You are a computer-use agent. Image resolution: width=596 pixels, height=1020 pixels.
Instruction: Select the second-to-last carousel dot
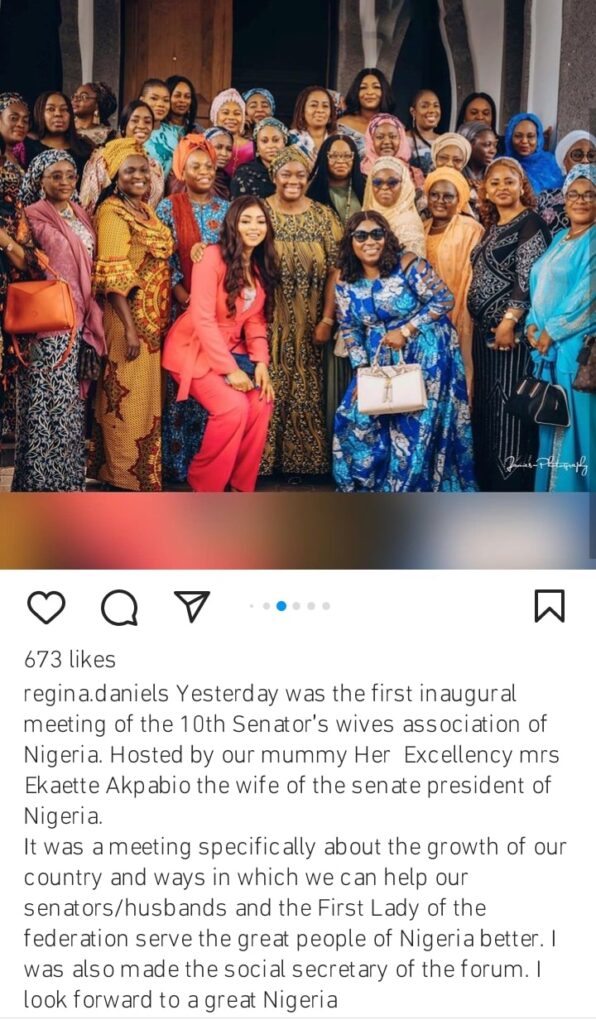(311, 606)
